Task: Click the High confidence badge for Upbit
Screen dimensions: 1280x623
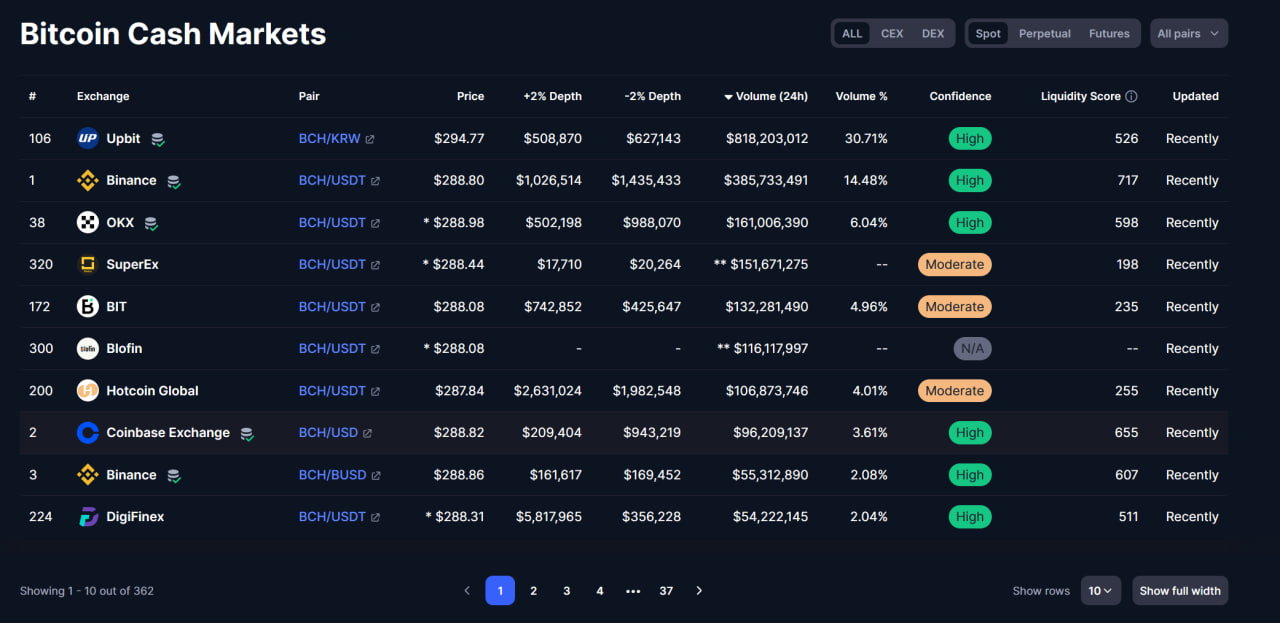Action: coord(970,139)
